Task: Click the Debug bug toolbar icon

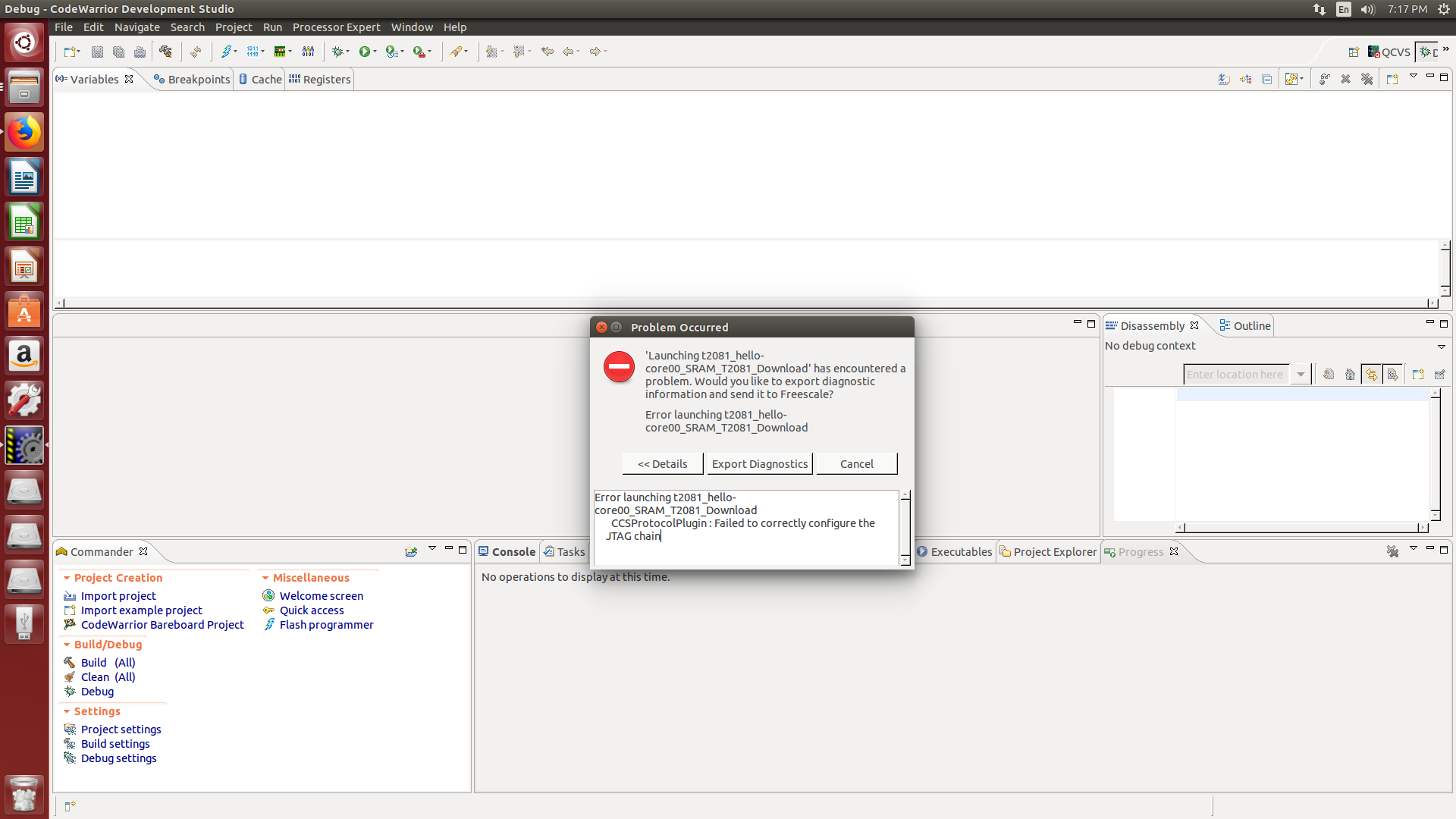Action: [337, 52]
